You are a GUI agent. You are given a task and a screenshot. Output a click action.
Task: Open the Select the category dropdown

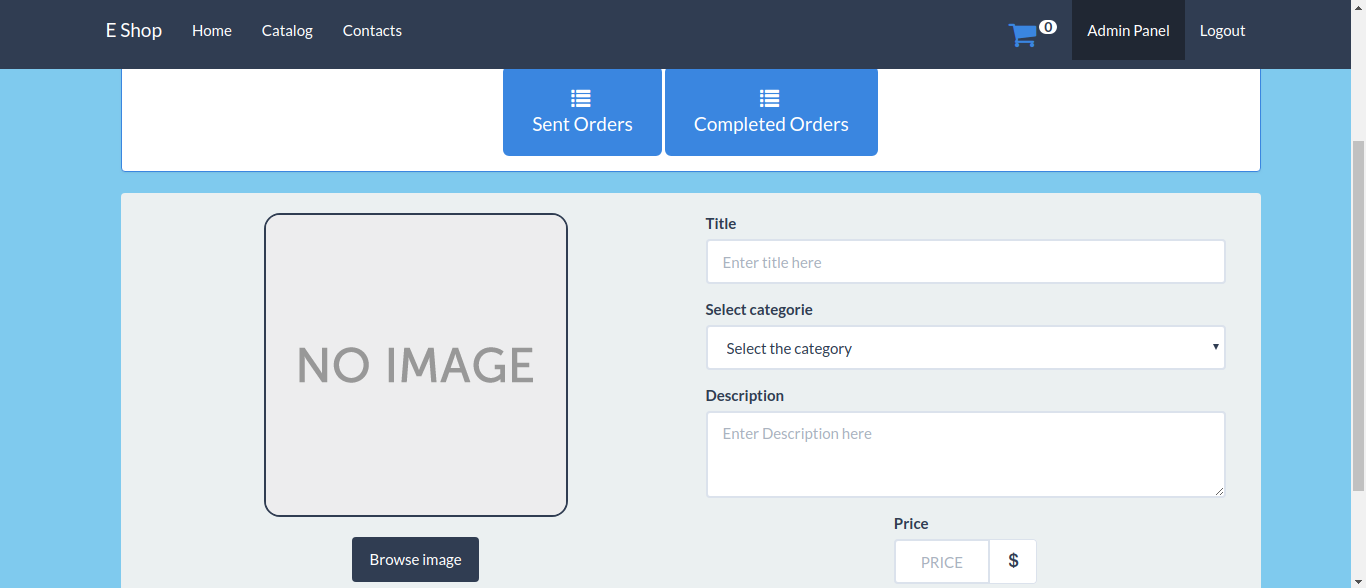tap(965, 348)
